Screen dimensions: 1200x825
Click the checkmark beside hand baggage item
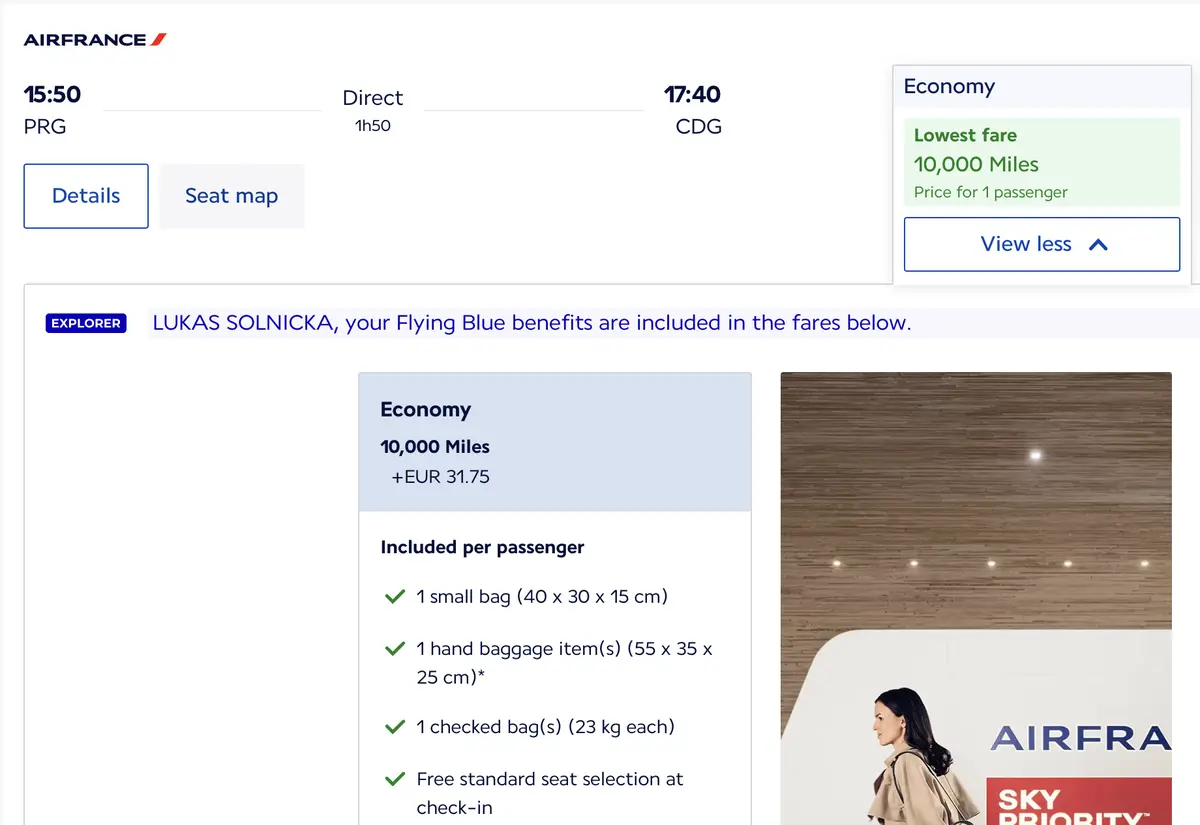(x=394, y=649)
